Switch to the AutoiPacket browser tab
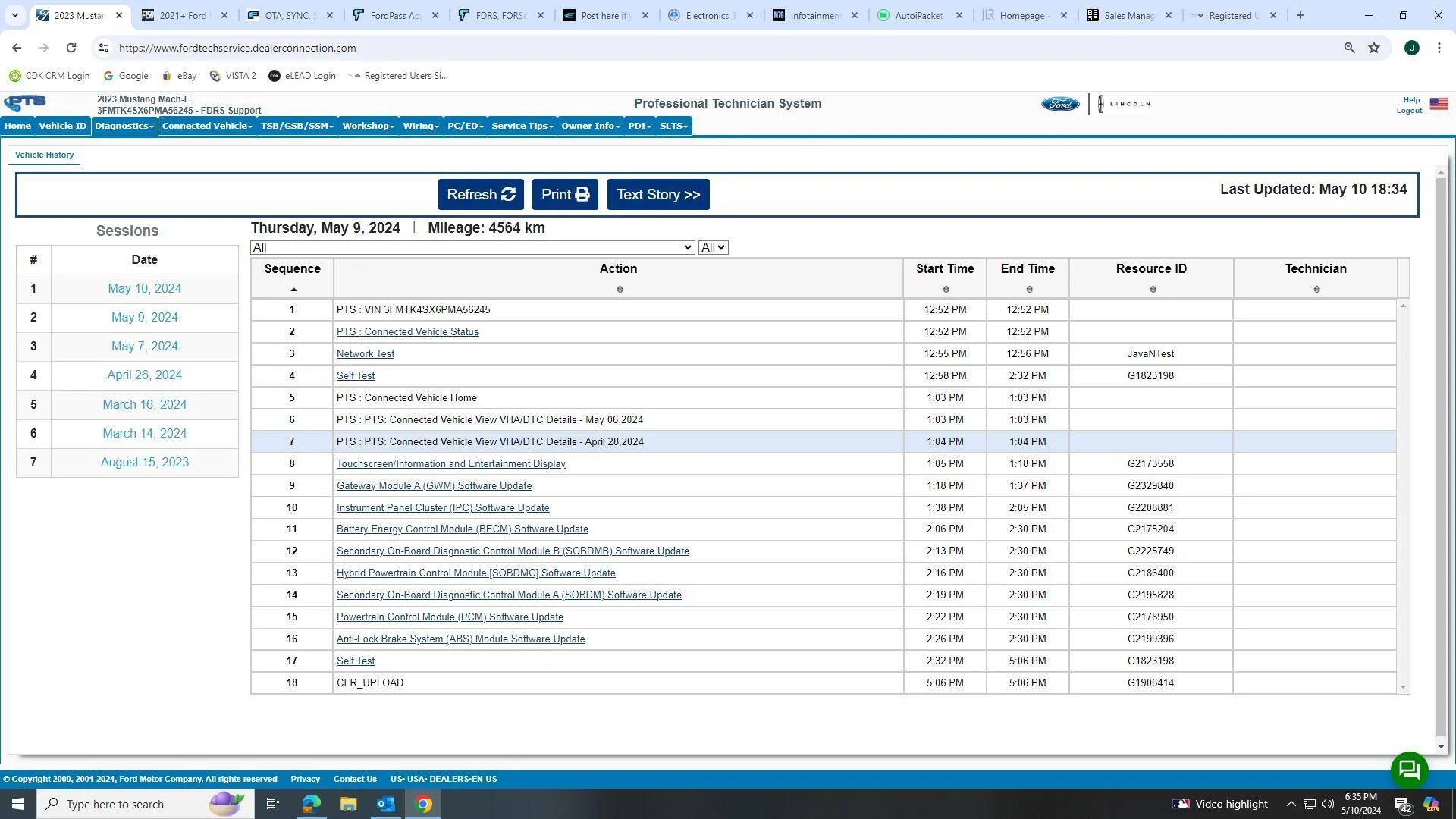The height and width of the screenshot is (819, 1456). (919, 15)
